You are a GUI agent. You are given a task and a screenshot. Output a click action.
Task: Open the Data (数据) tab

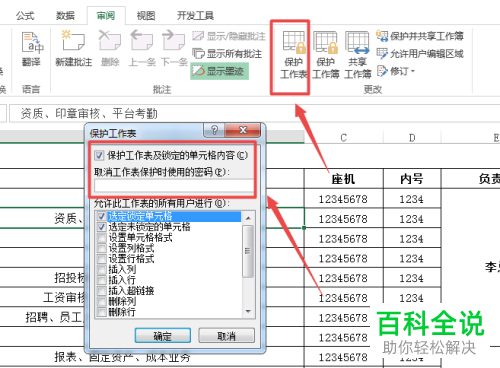[x=65, y=16]
